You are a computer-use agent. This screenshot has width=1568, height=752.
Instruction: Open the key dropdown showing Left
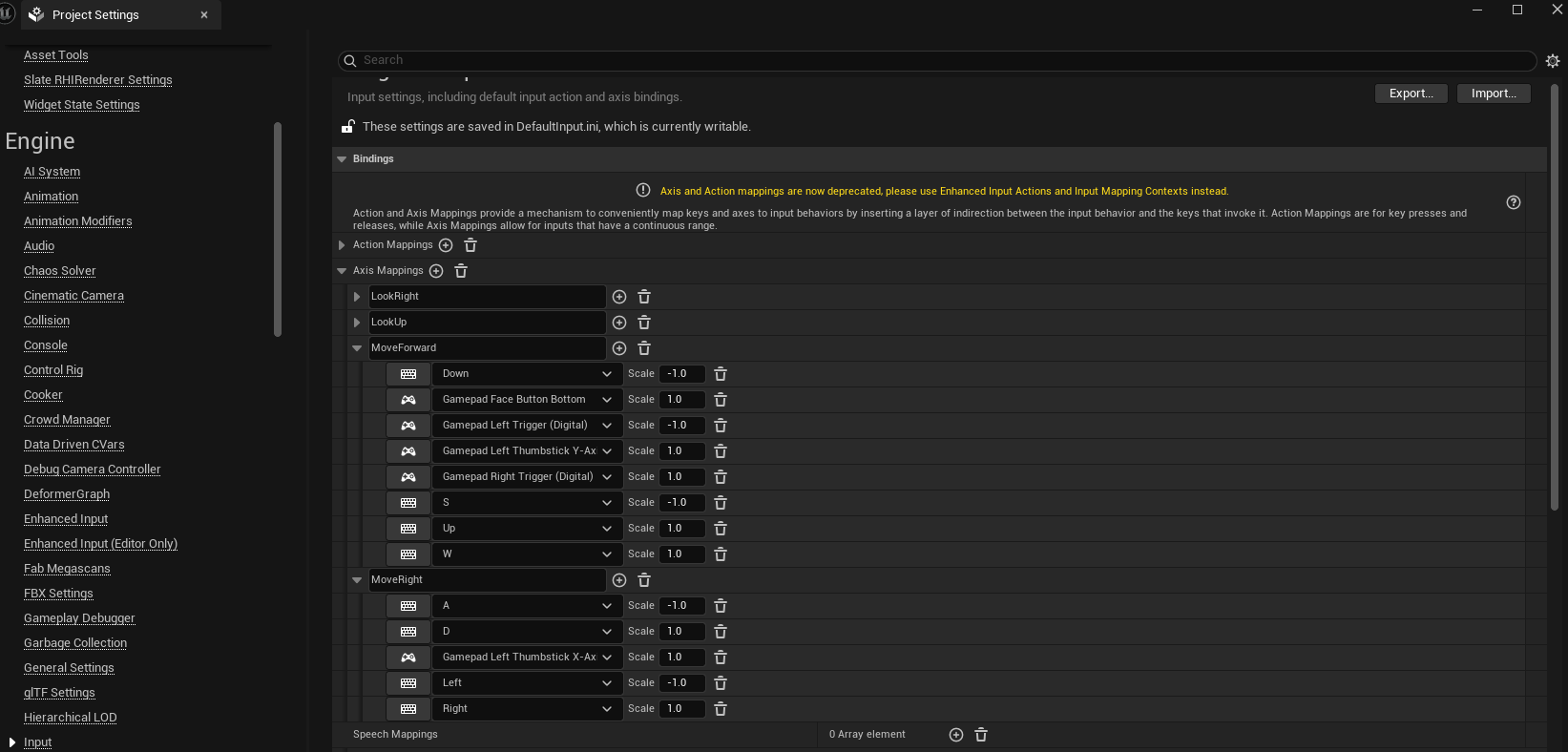pyautogui.click(x=527, y=683)
